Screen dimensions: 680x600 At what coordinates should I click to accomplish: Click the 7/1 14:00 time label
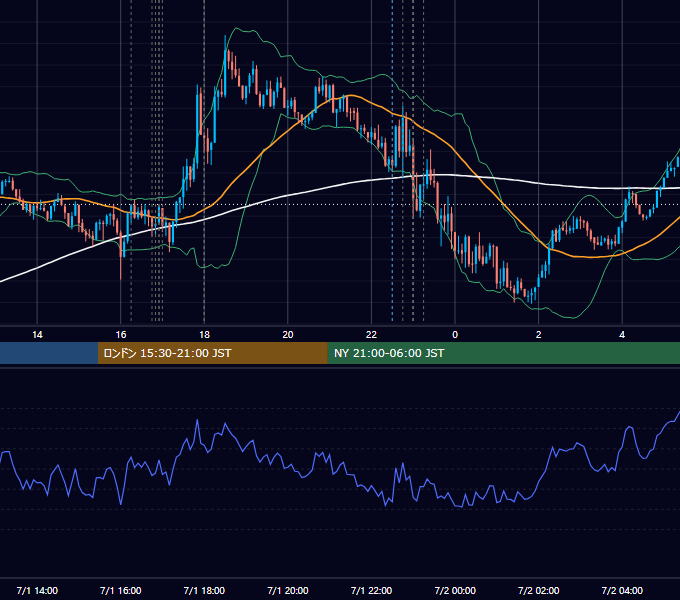(37, 590)
